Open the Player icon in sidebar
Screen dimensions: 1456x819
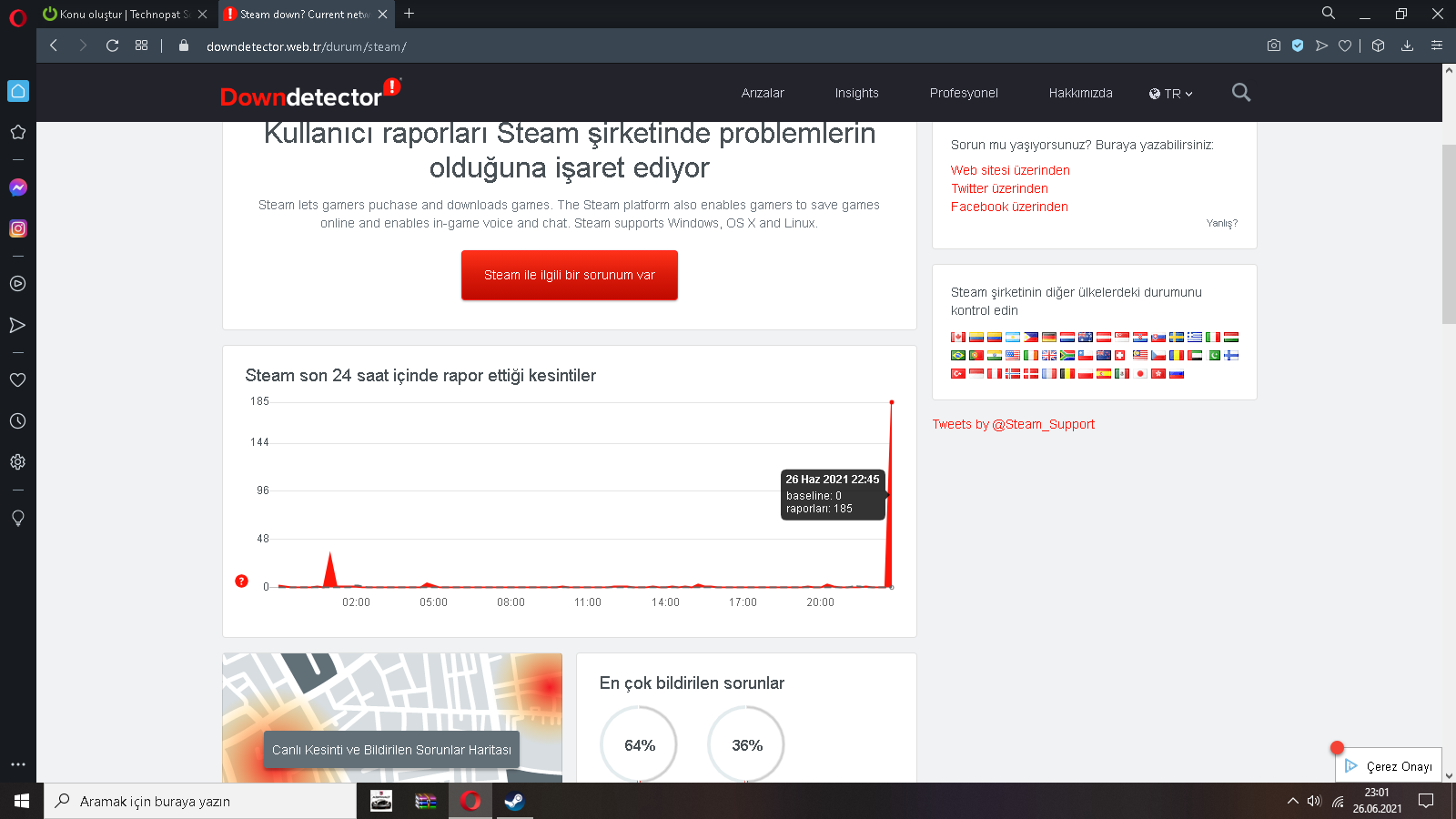click(18, 284)
